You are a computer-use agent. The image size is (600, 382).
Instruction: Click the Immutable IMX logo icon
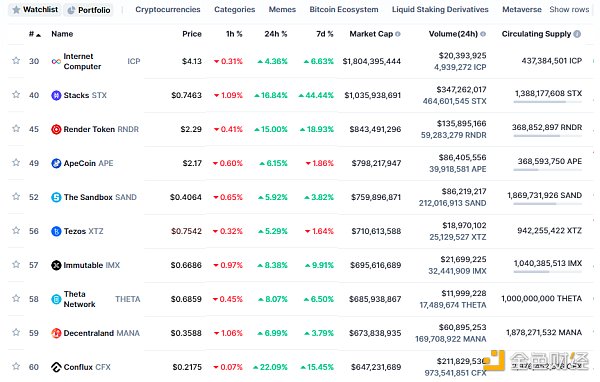coord(56,265)
